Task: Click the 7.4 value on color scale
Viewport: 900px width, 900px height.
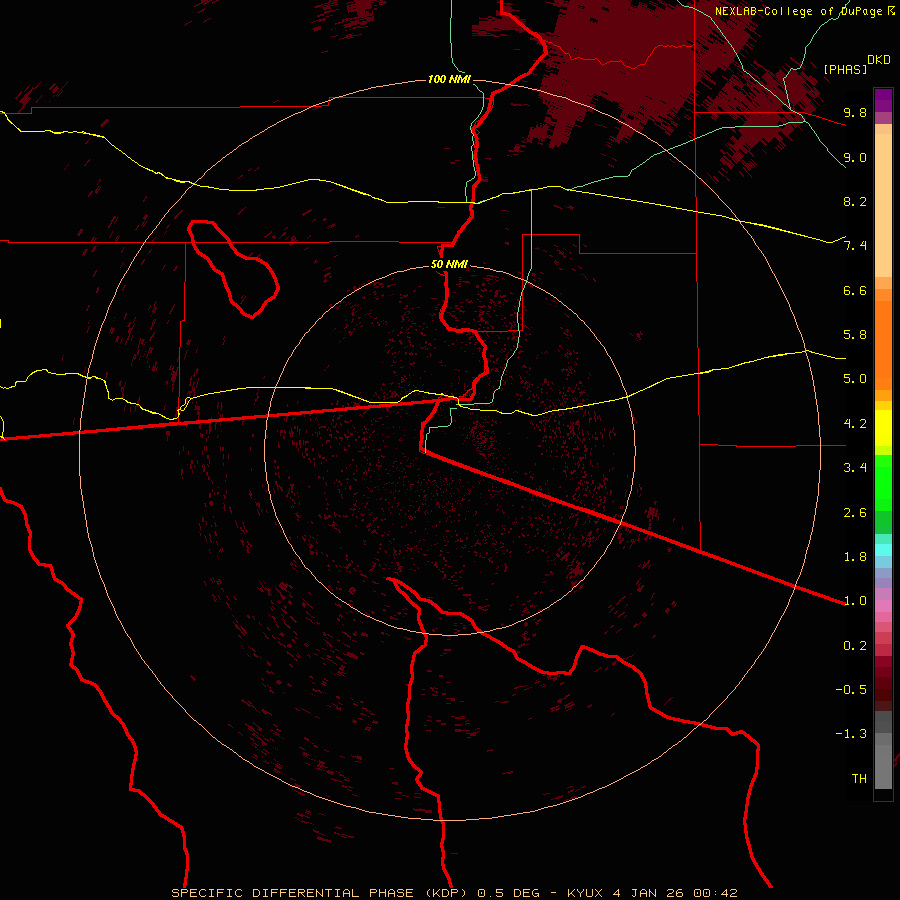Action: tap(855, 246)
